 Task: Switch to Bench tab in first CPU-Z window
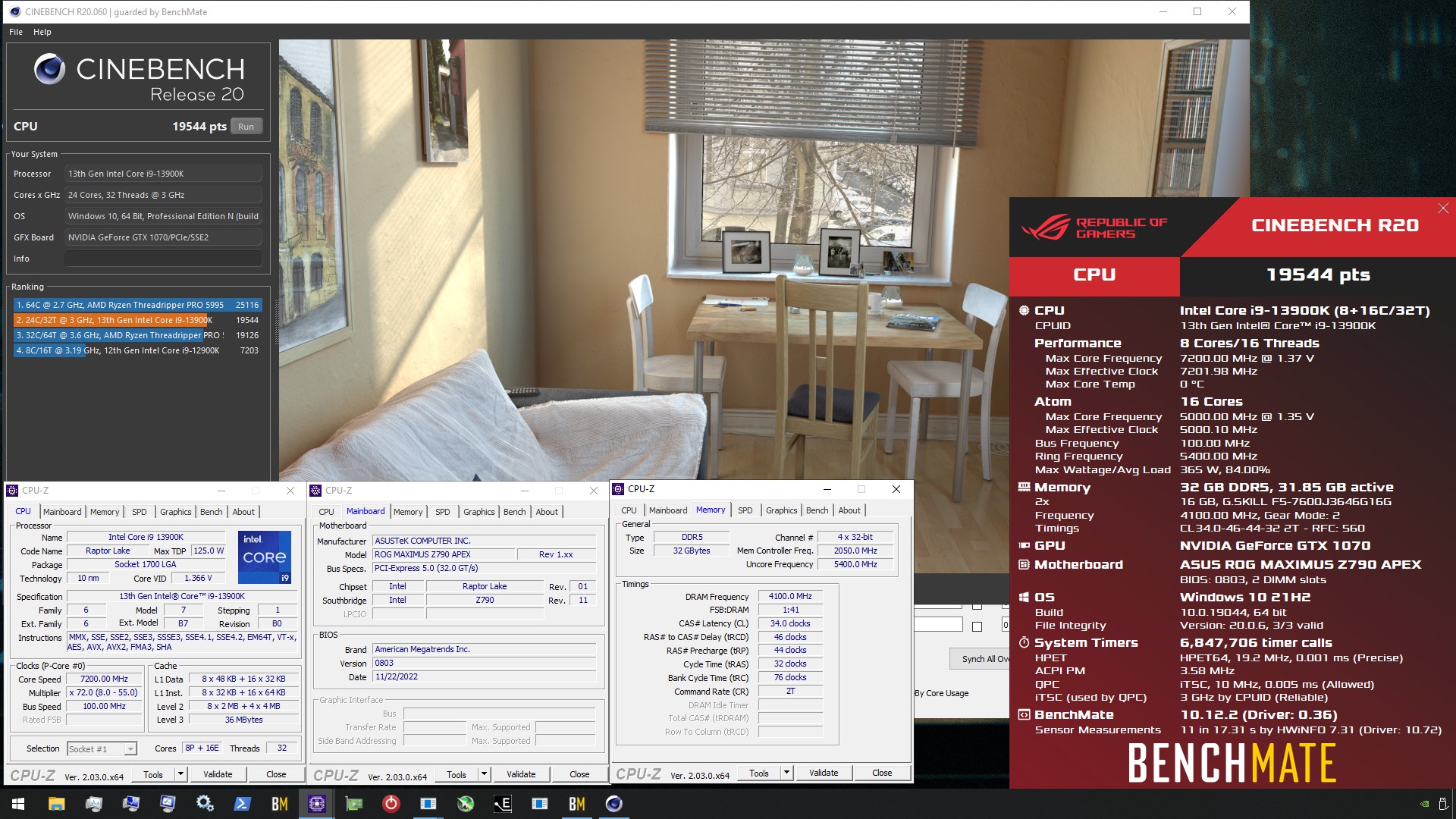tap(211, 512)
